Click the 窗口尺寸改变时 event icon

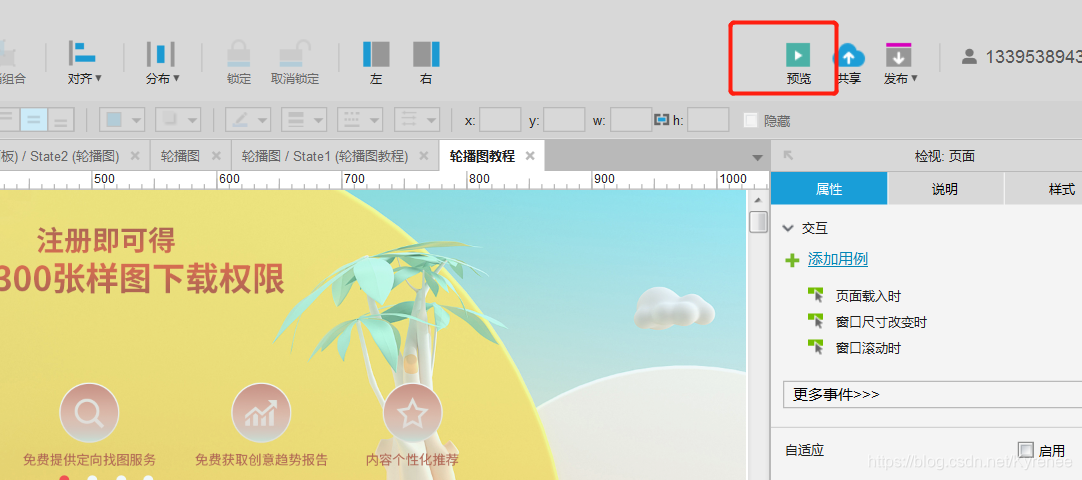[816, 321]
